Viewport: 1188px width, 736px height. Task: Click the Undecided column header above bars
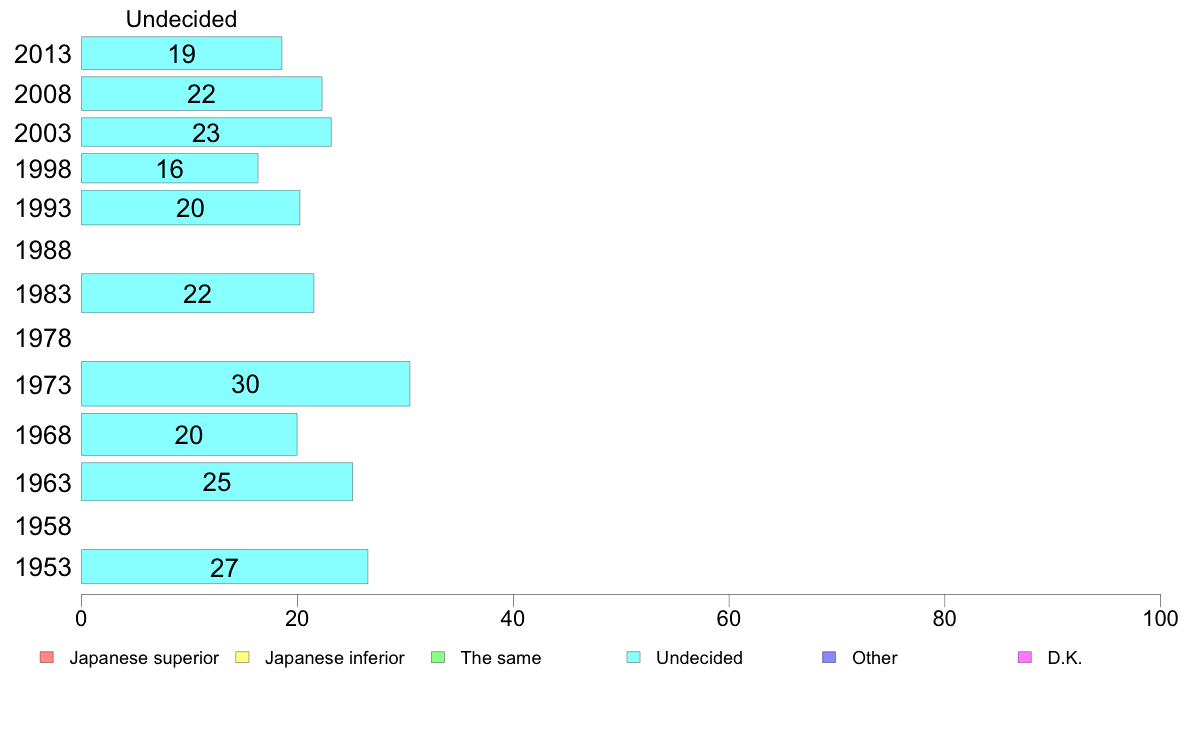tap(181, 19)
